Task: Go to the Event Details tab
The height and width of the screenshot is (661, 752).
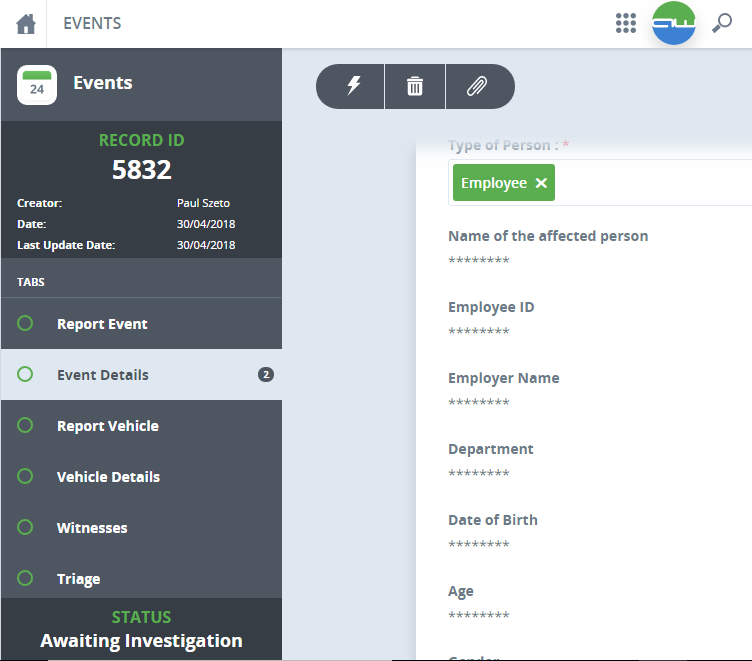Action: [103, 375]
